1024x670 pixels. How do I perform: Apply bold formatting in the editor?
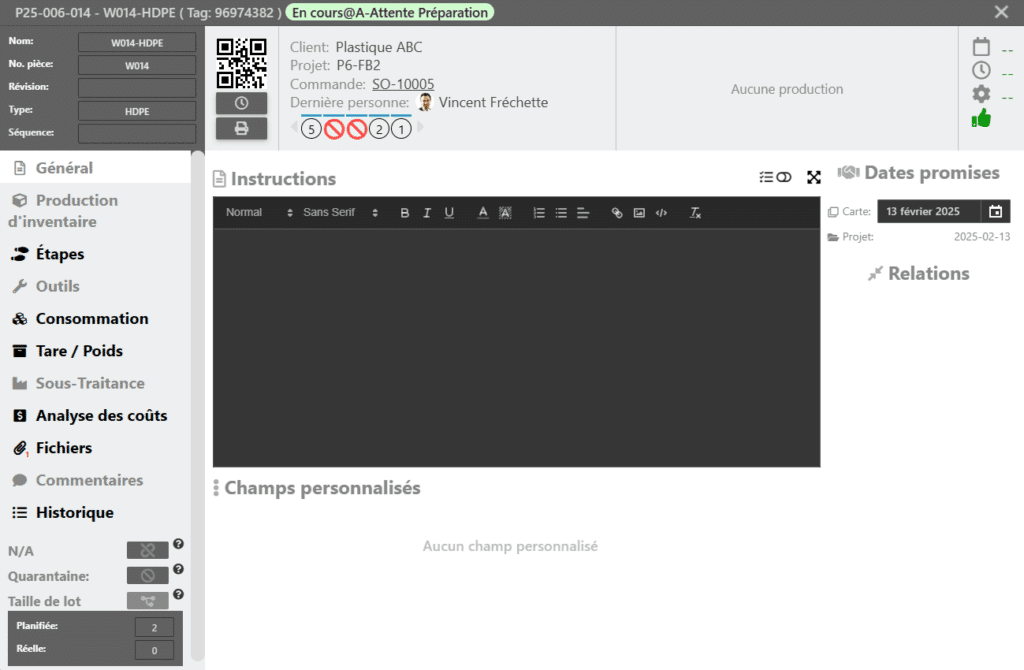[405, 213]
